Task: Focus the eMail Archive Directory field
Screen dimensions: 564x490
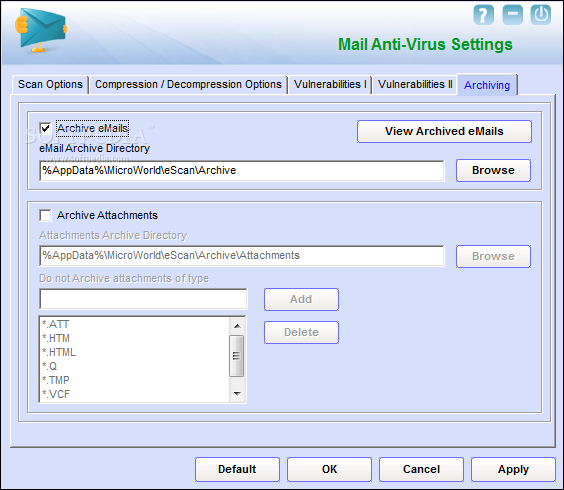Action: [242, 171]
